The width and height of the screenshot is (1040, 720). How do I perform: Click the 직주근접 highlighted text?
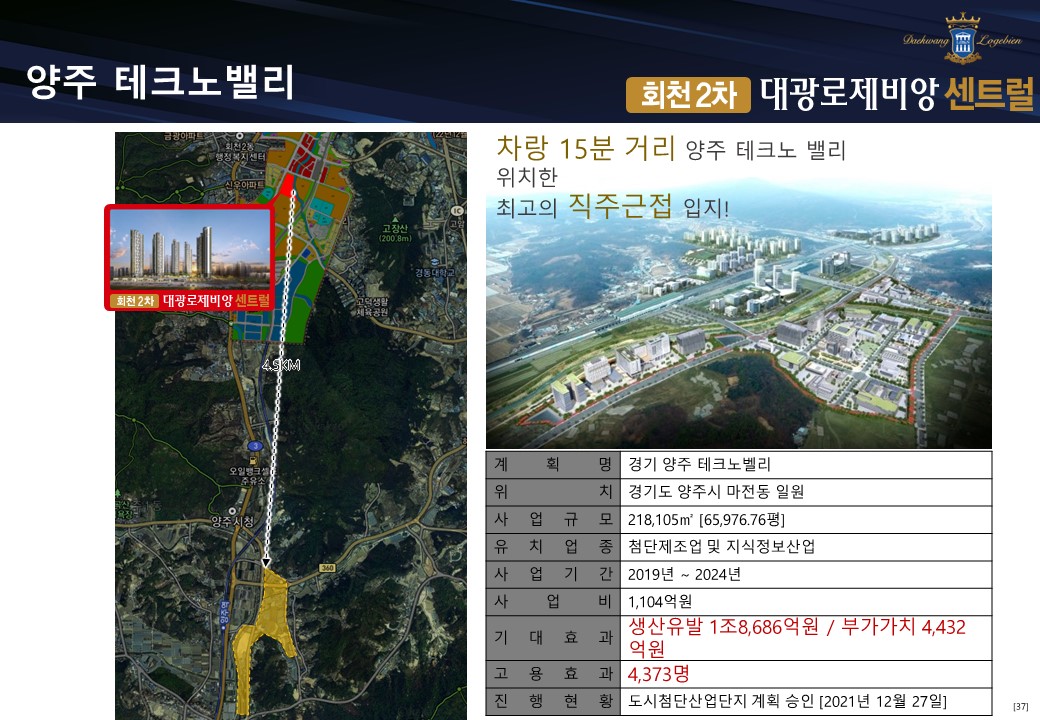(x=620, y=207)
